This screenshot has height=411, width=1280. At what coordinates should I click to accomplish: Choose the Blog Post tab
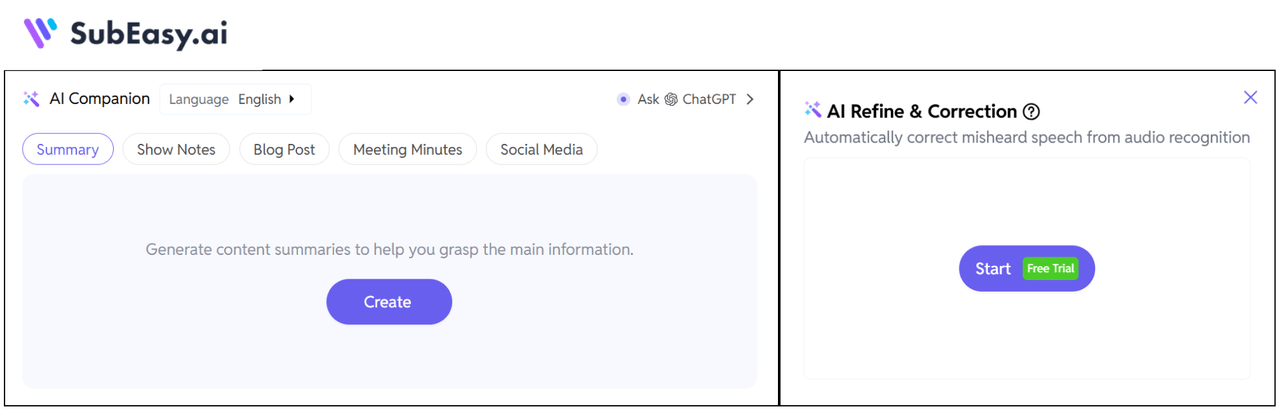tap(284, 150)
